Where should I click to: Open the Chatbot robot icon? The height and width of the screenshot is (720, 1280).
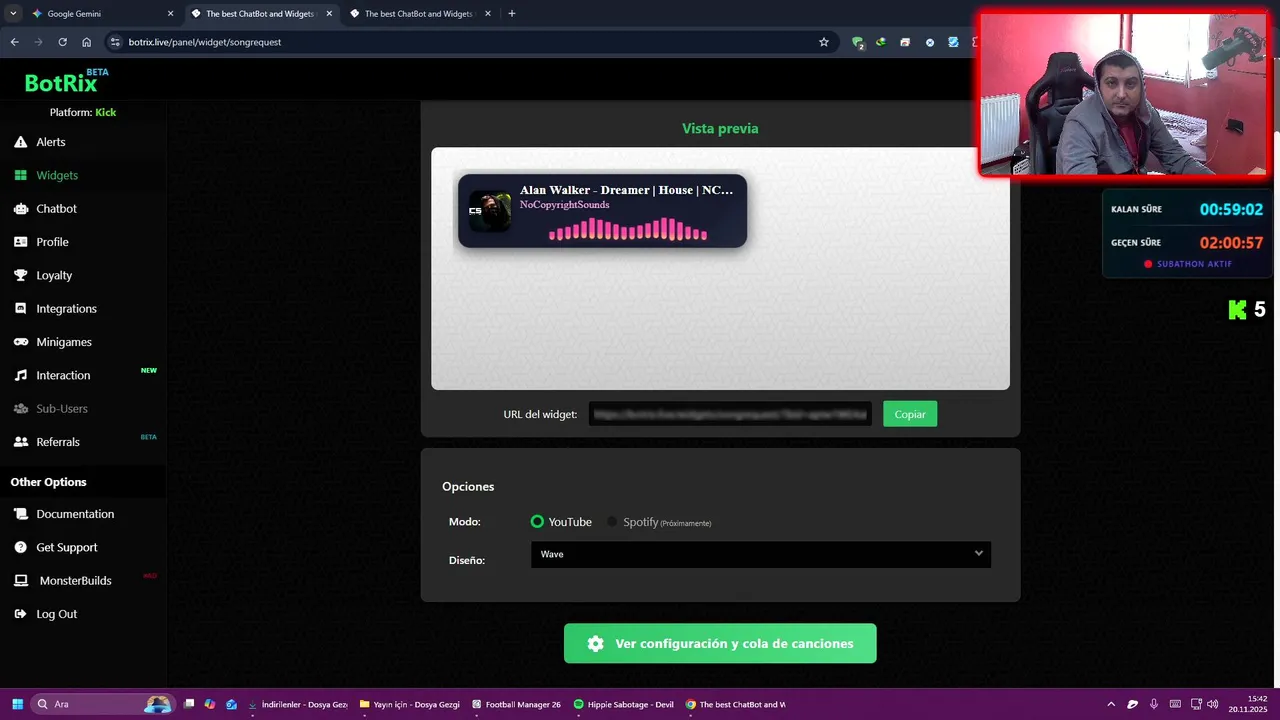(x=20, y=209)
